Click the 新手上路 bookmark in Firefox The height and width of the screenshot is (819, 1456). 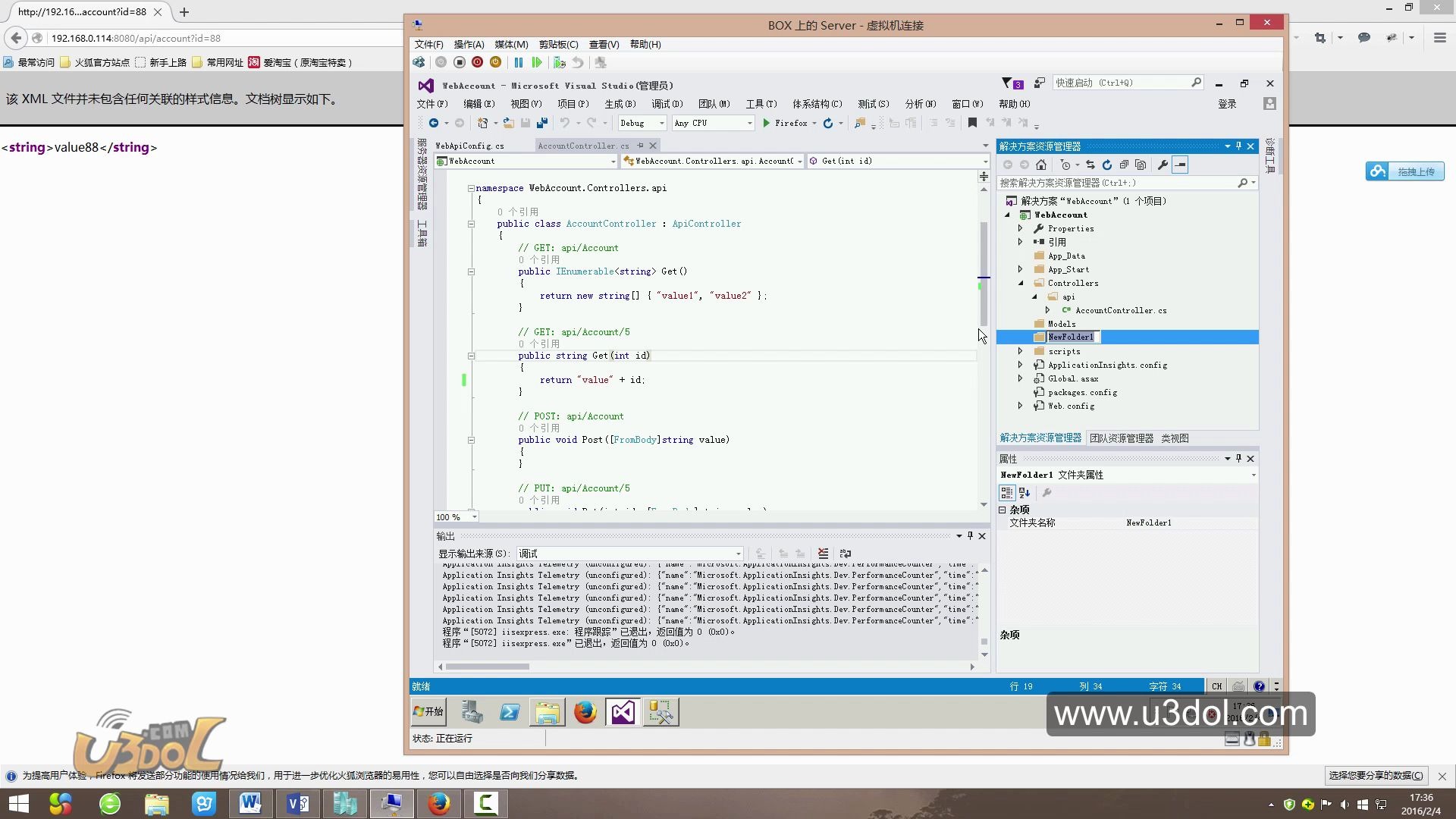pos(161,62)
